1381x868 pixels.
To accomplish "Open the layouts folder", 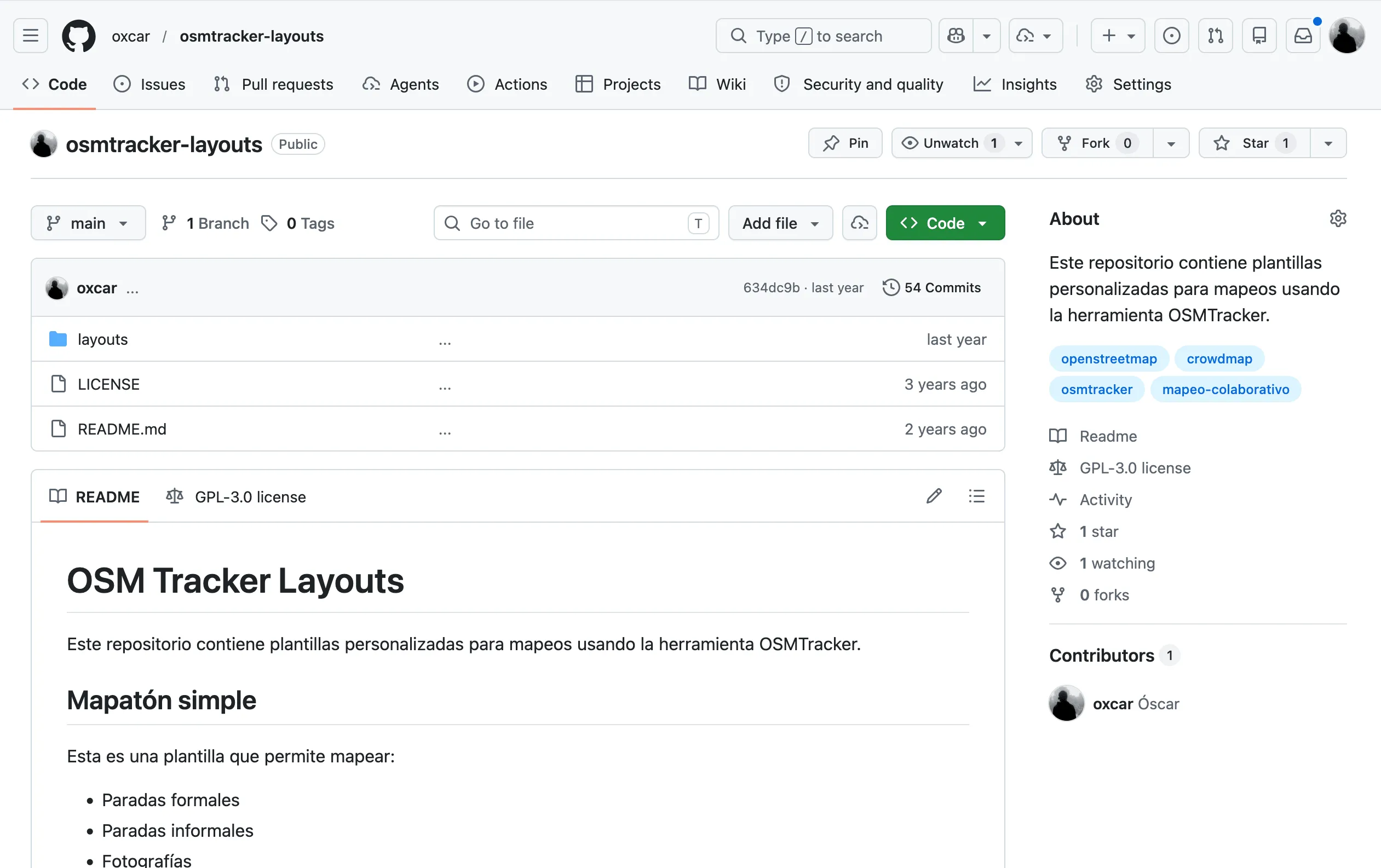I will [102, 339].
